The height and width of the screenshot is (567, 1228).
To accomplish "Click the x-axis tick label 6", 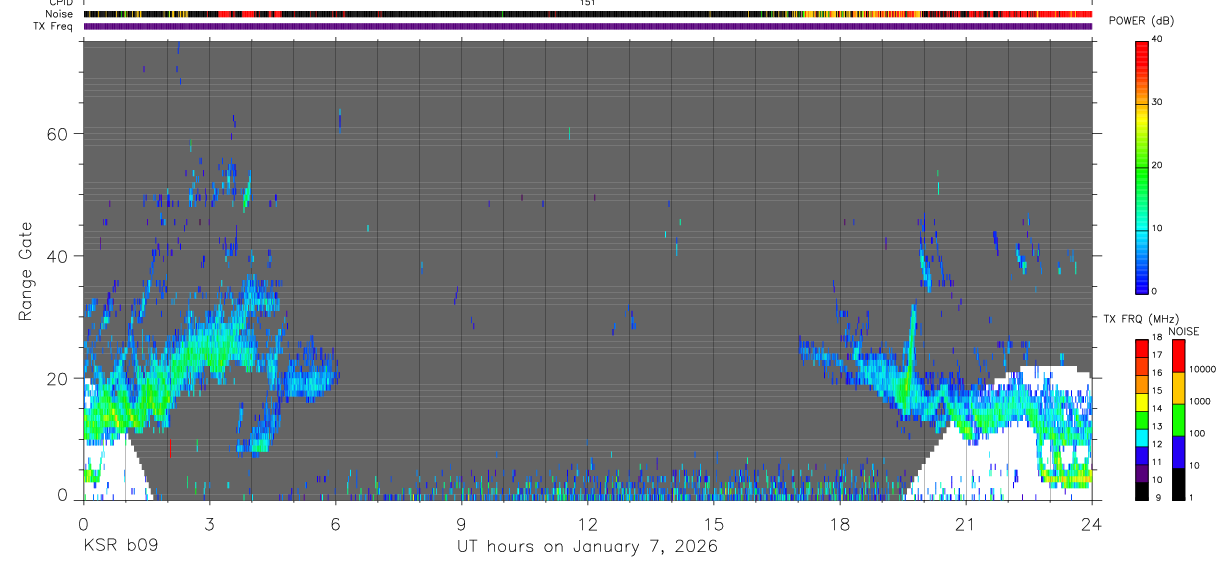I will (x=335, y=524).
